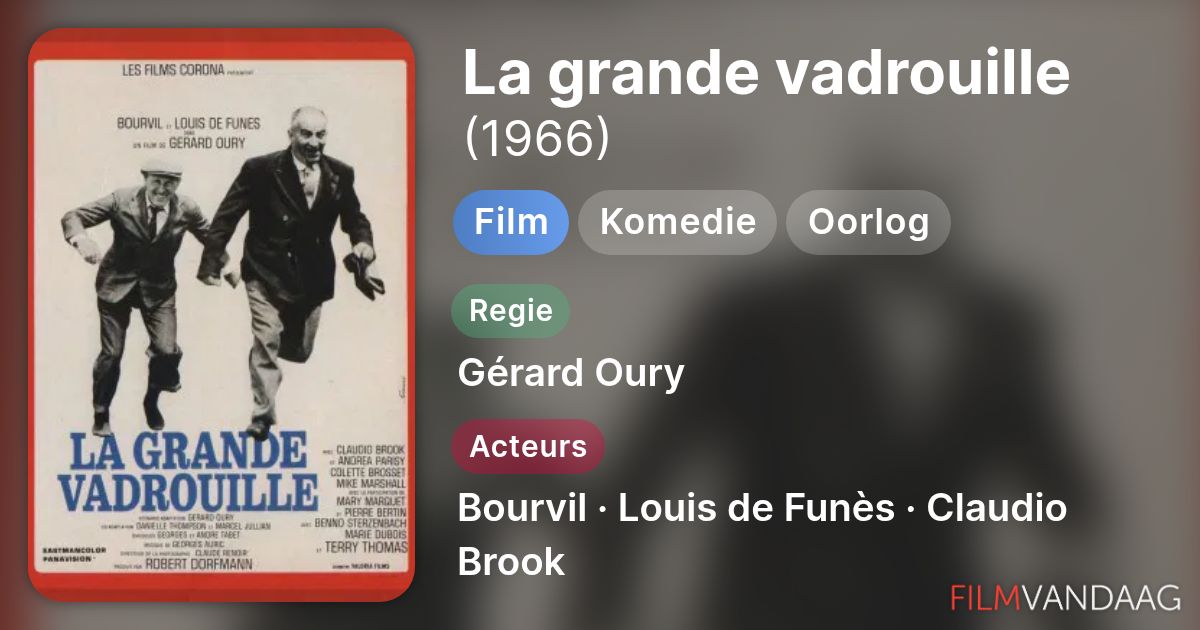Open the La grande vadrouille poster thumbnail
The height and width of the screenshot is (630, 1200).
(x=221, y=314)
